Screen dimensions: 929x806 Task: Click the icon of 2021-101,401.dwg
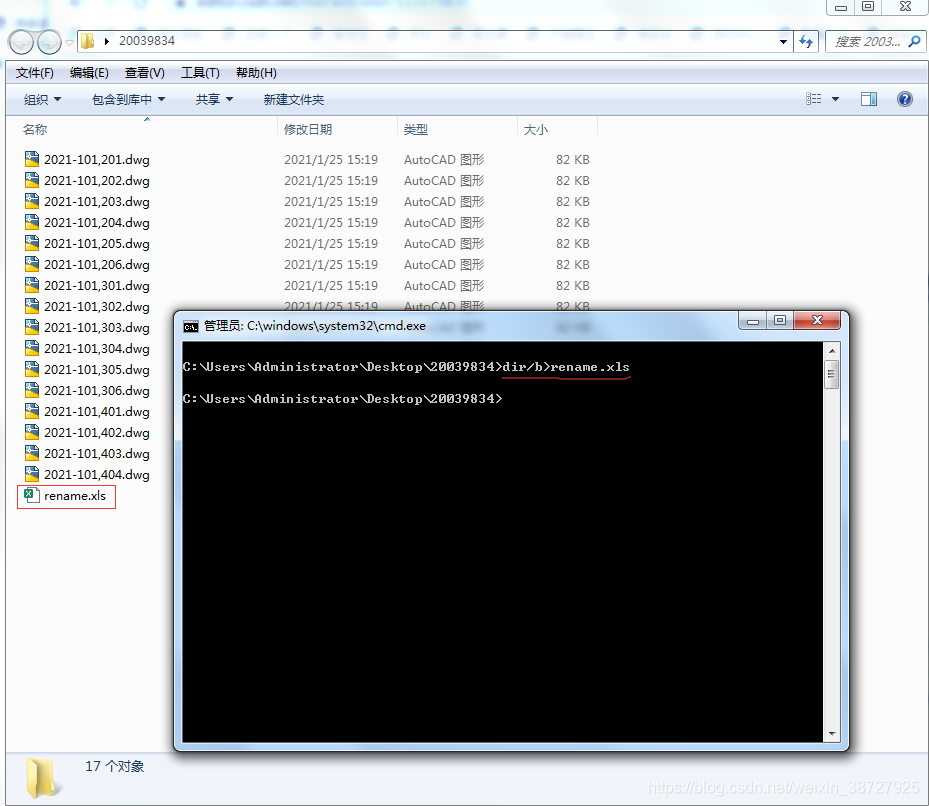(x=32, y=411)
